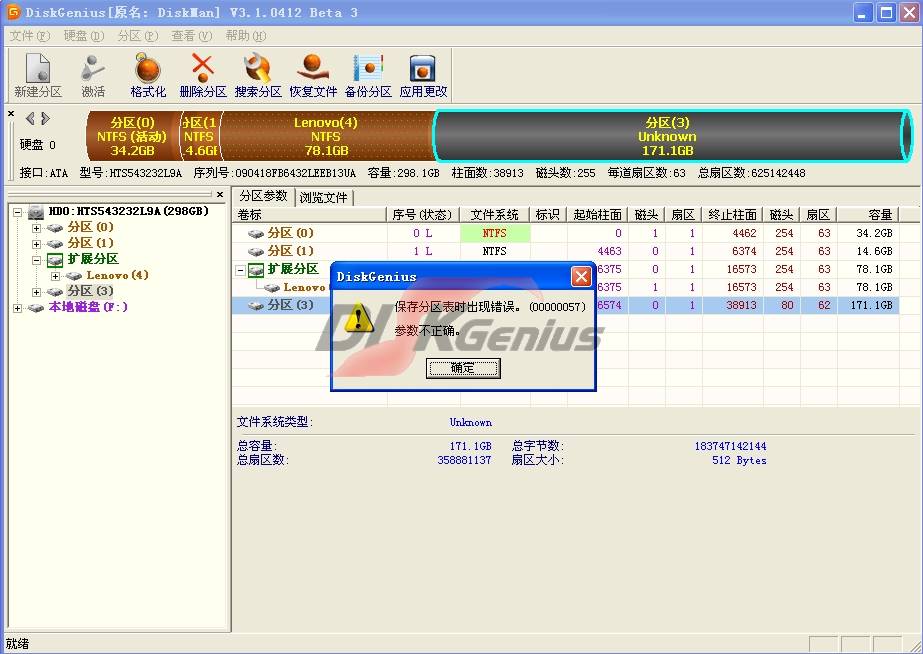Select 分区(3) in the left tree
This screenshot has width=923, height=654.
point(90,291)
